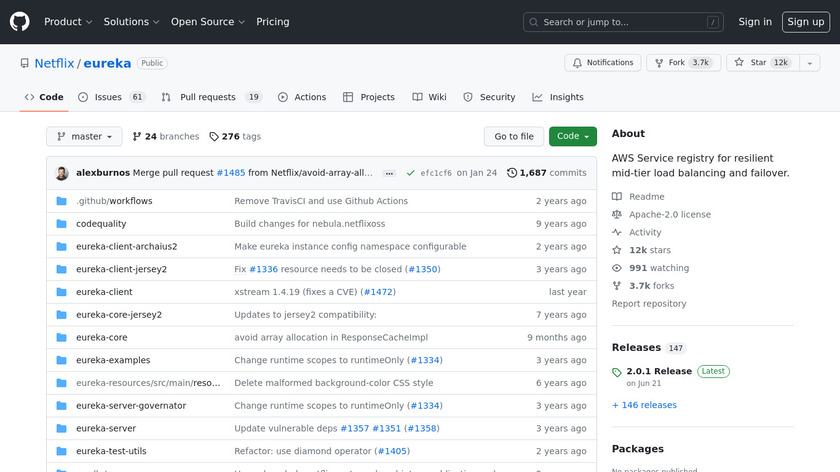Click the bell icon in Notifications
This screenshot has width=840, height=472.
click(x=577, y=63)
